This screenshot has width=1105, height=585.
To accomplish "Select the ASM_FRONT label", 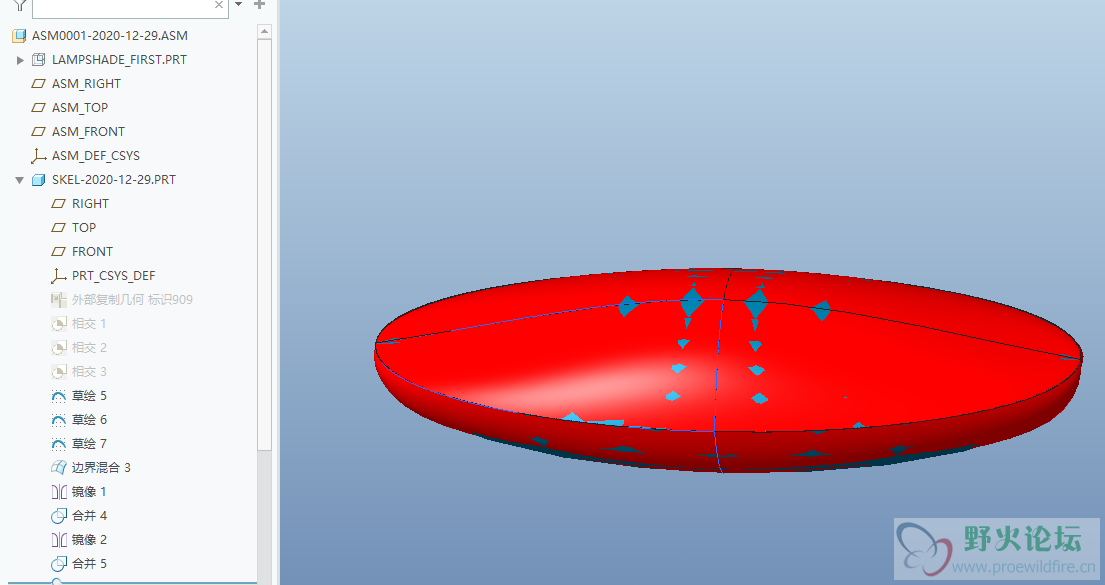I will tap(88, 132).
